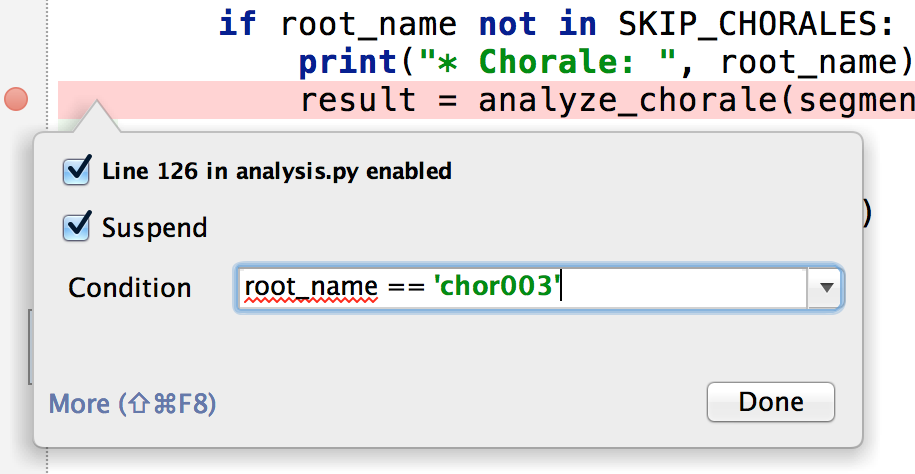Screen dimensions: 915x474
Task: Click the "Line 126 in analysis.py enabled" label
Action: pos(276,171)
